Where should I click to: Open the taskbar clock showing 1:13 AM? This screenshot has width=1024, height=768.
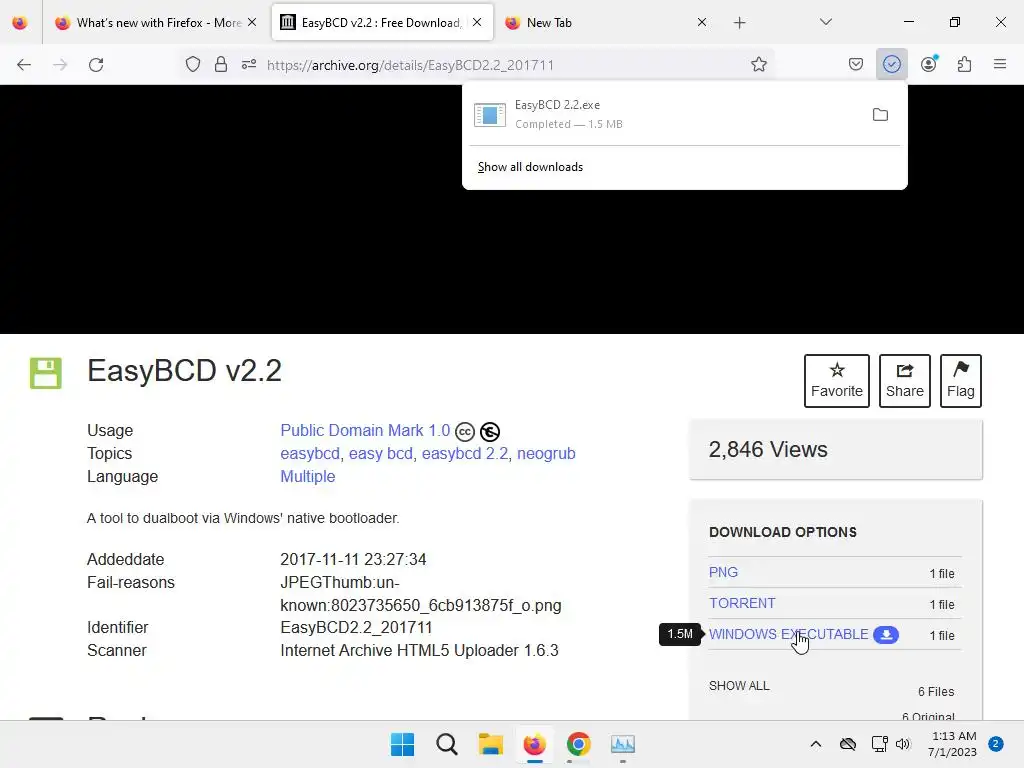952,744
